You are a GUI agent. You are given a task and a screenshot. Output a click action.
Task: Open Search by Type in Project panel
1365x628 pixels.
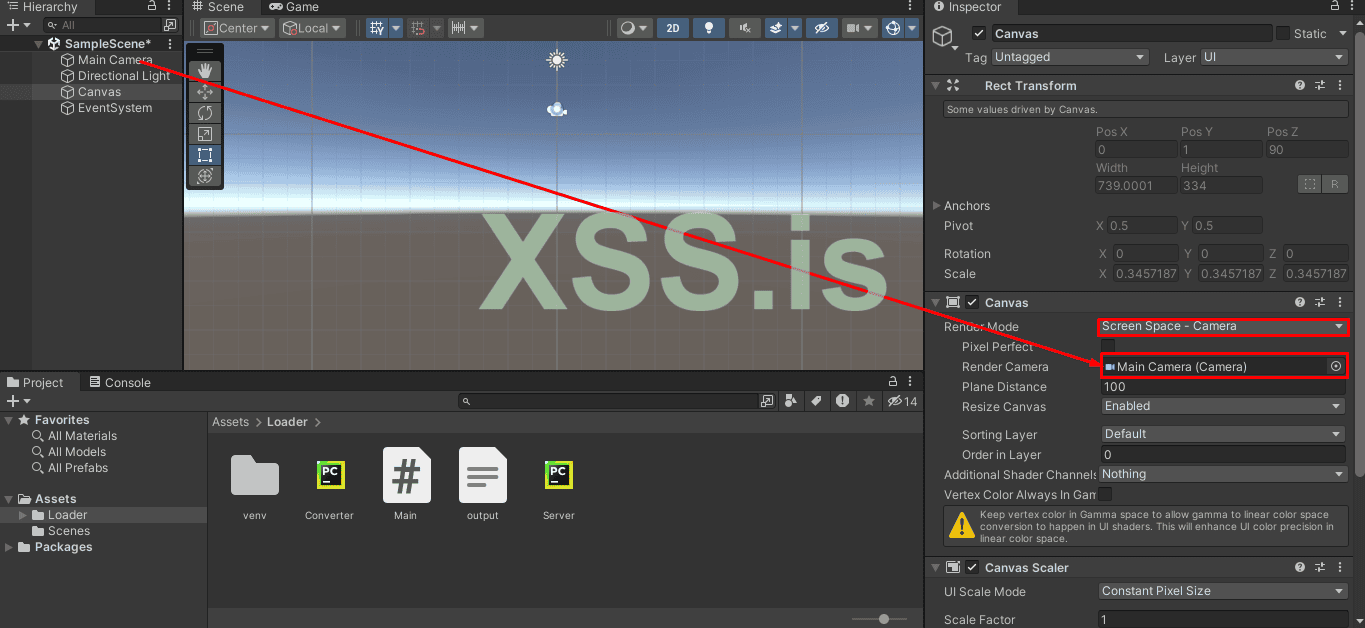click(x=791, y=401)
